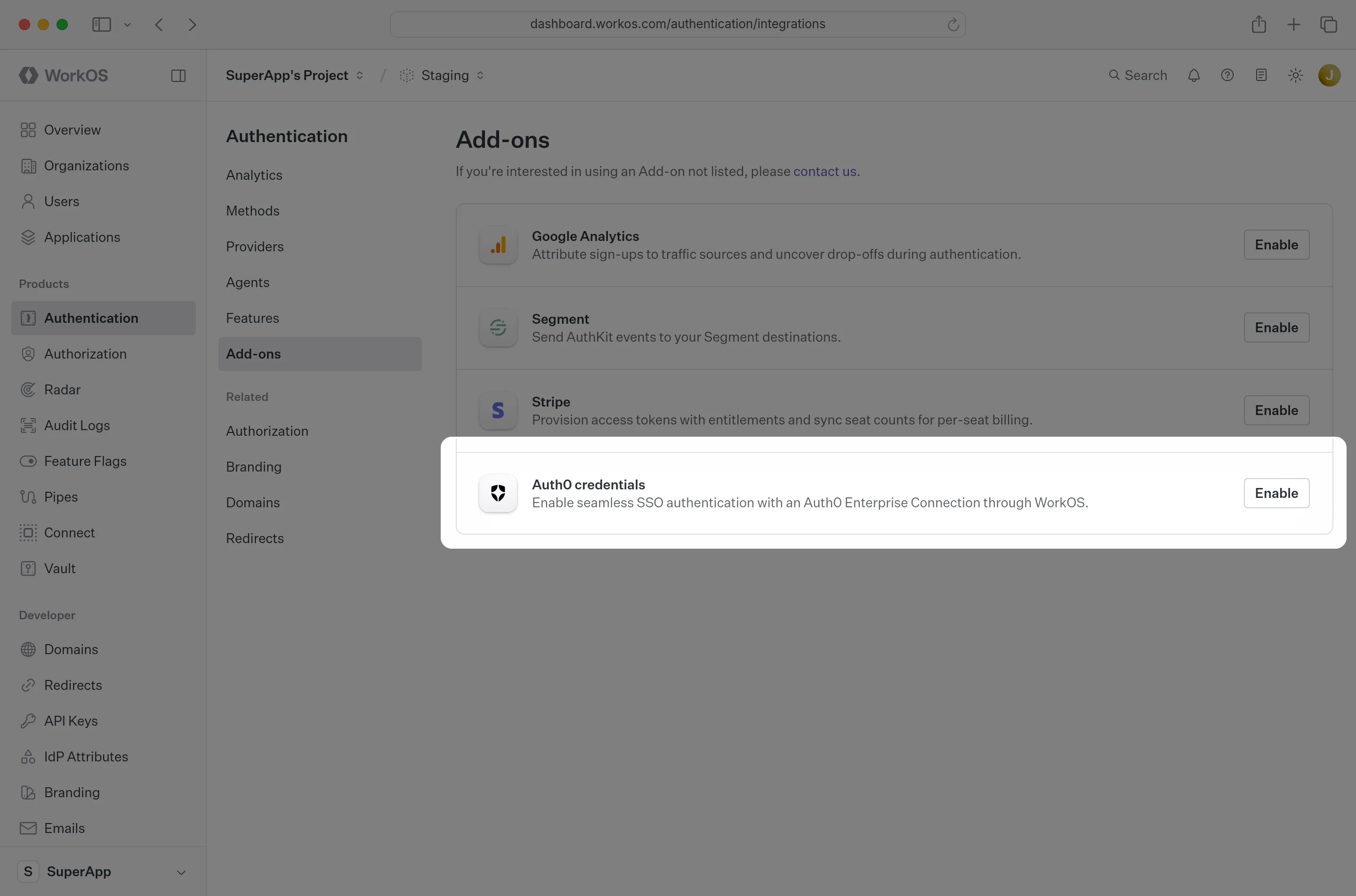Open Overview in the sidebar
The width and height of the screenshot is (1356, 896).
[104, 130]
